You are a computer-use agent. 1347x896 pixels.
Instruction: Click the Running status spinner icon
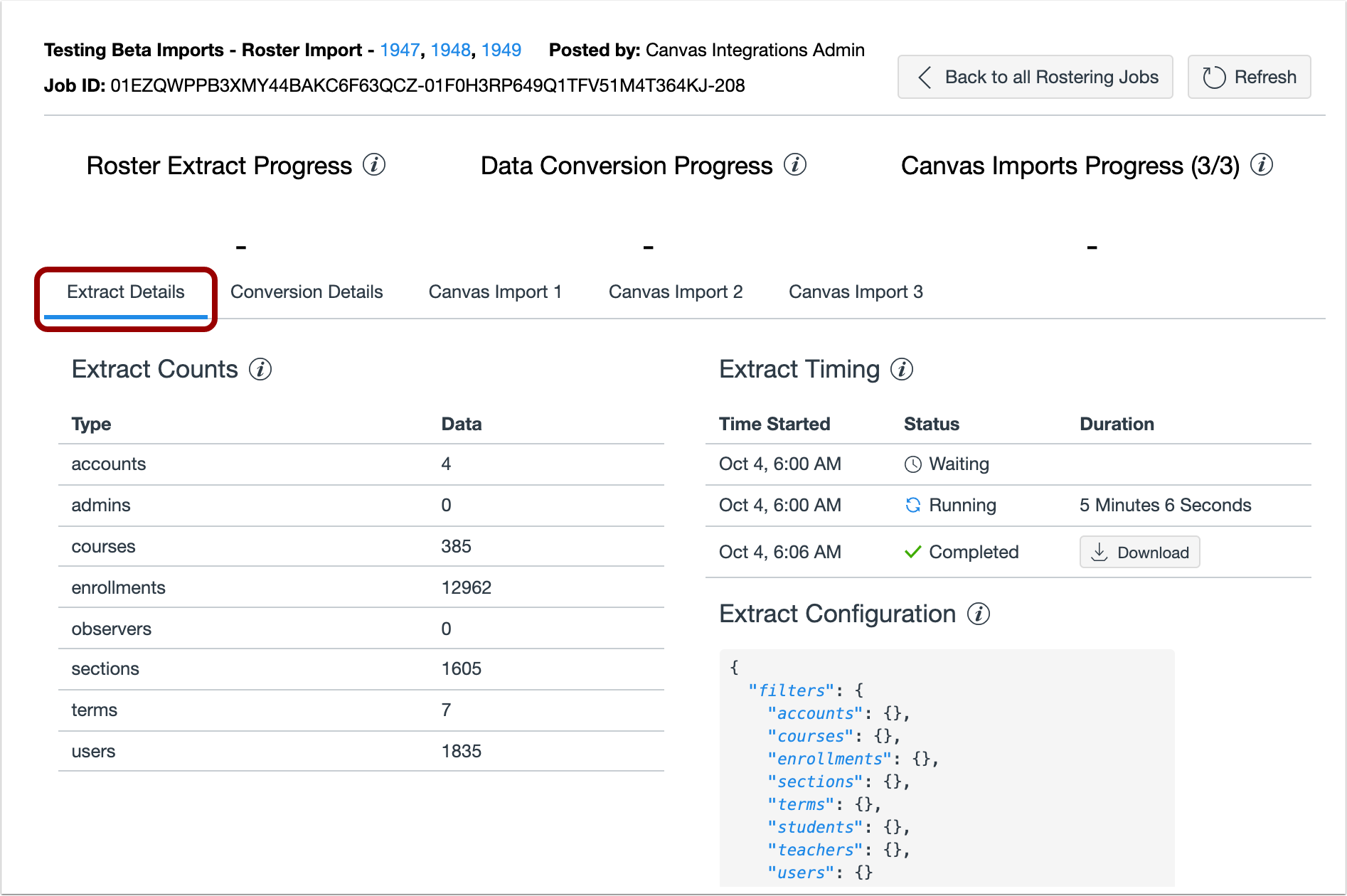(912, 505)
